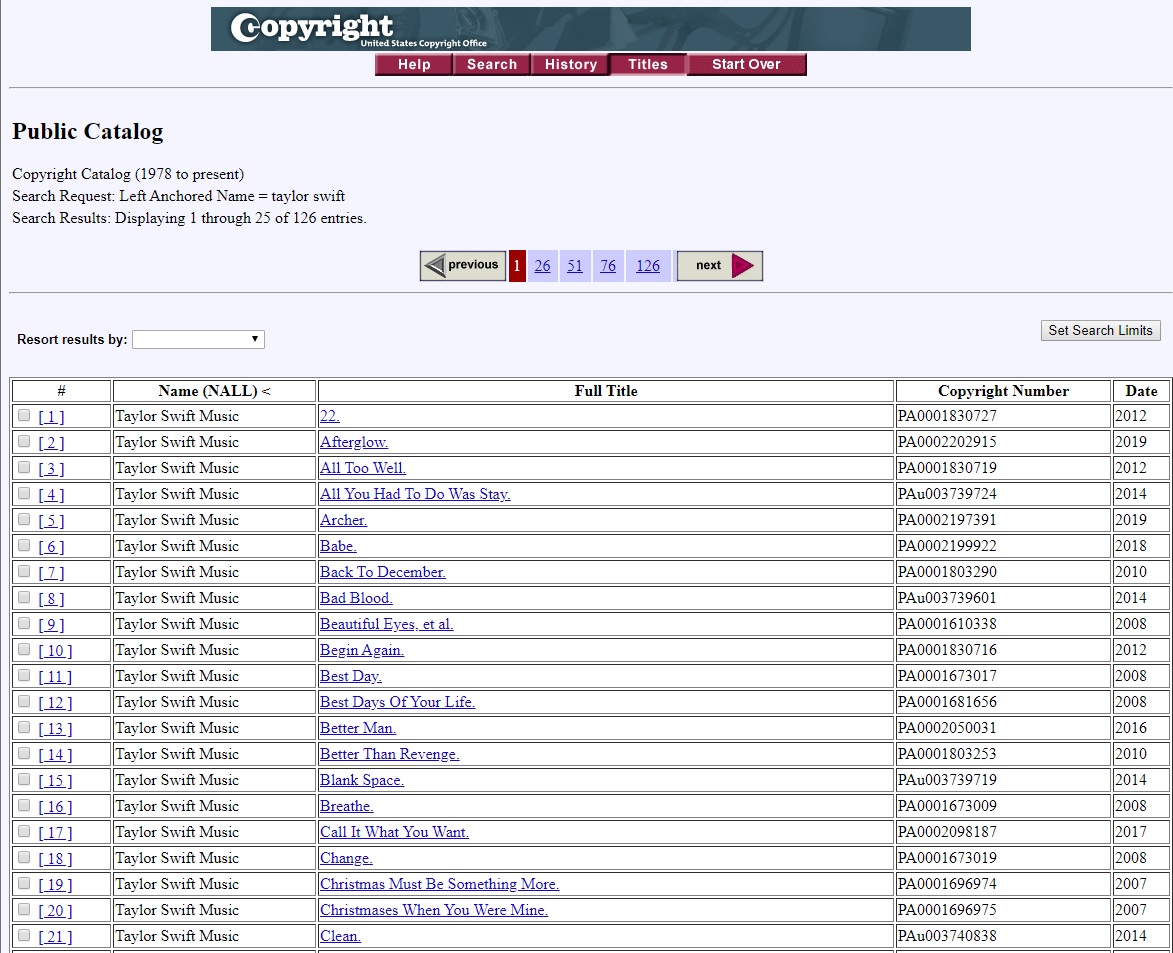Open Christmas Must Be Something More link
Image resolution: width=1173 pixels, height=953 pixels.
pyautogui.click(x=440, y=884)
